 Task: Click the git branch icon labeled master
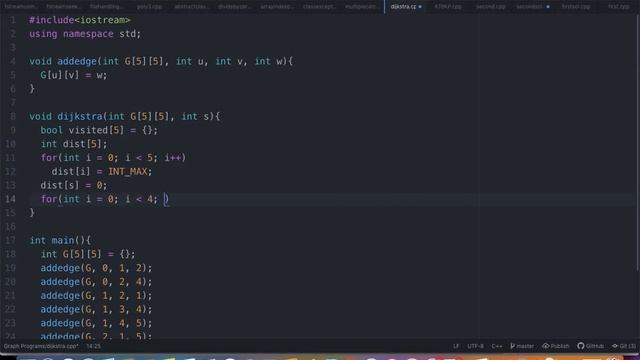(512, 346)
